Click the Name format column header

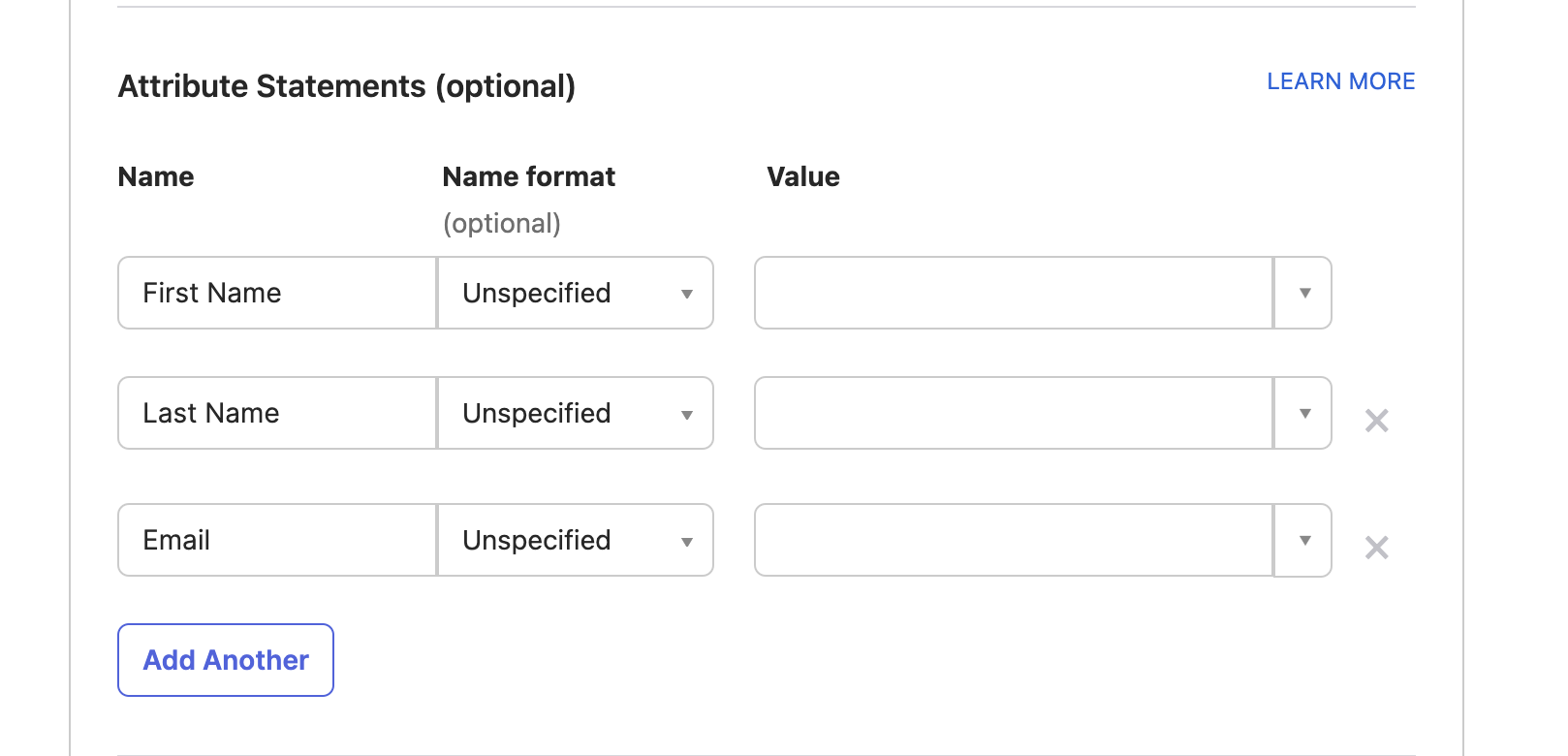point(528,176)
